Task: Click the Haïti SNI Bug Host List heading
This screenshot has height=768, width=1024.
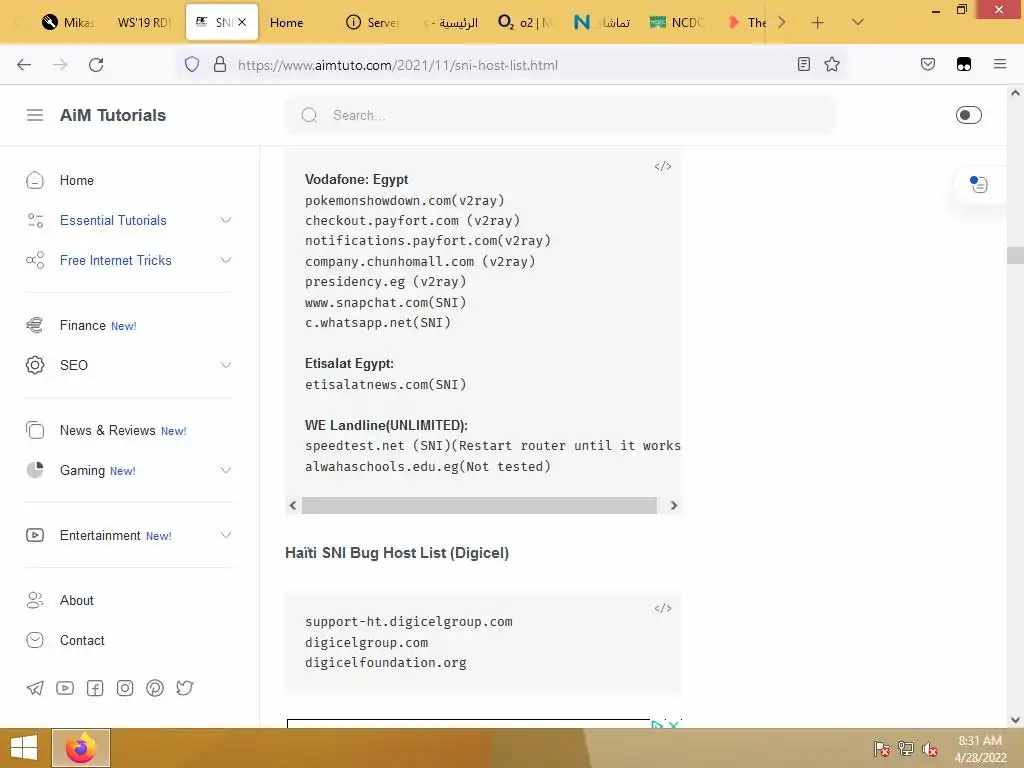Action: pos(396,552)
